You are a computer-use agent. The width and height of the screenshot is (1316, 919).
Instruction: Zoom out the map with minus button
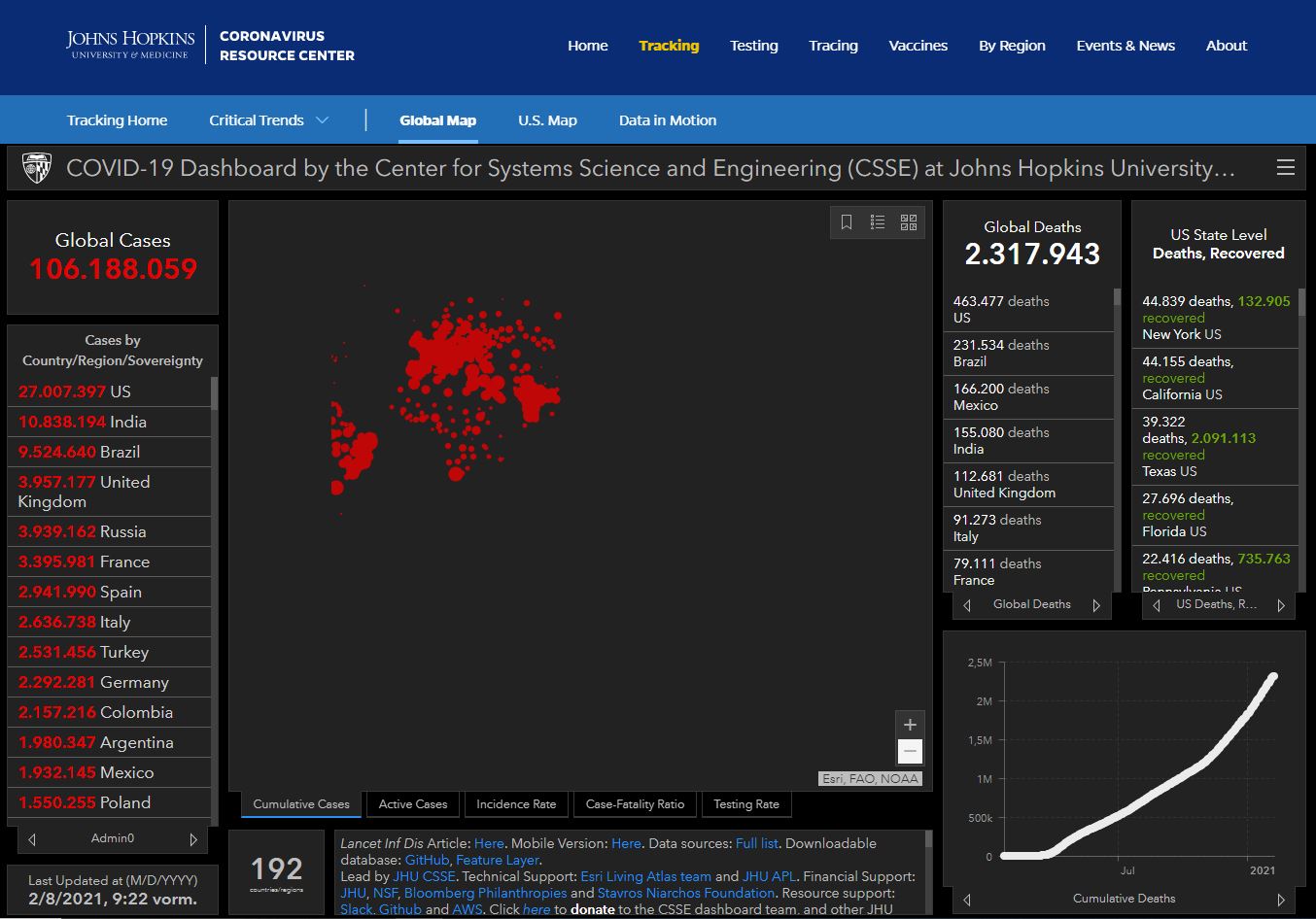coord(910,751)
